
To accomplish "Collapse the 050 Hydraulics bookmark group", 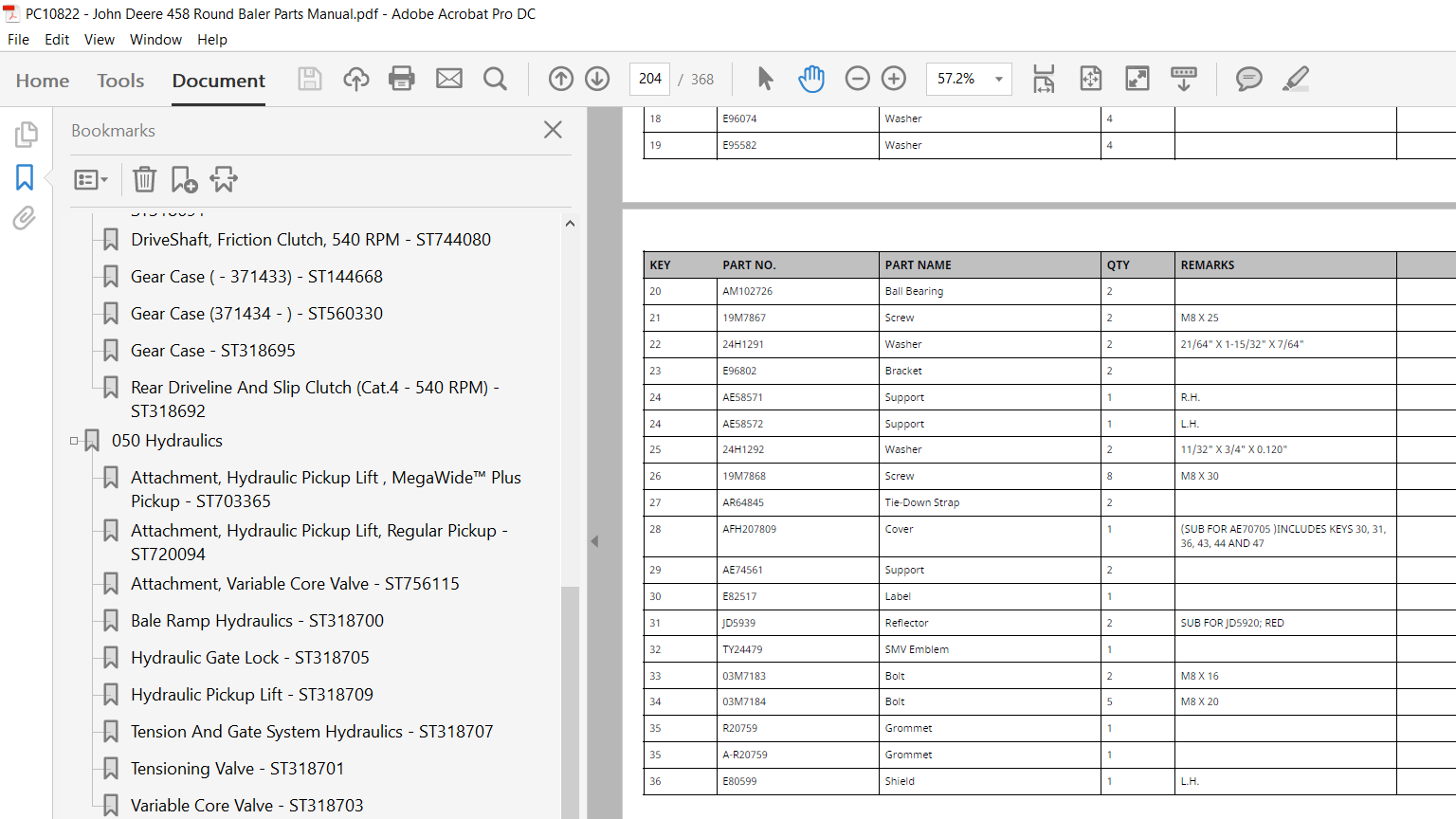I will (x=74, y=441).
